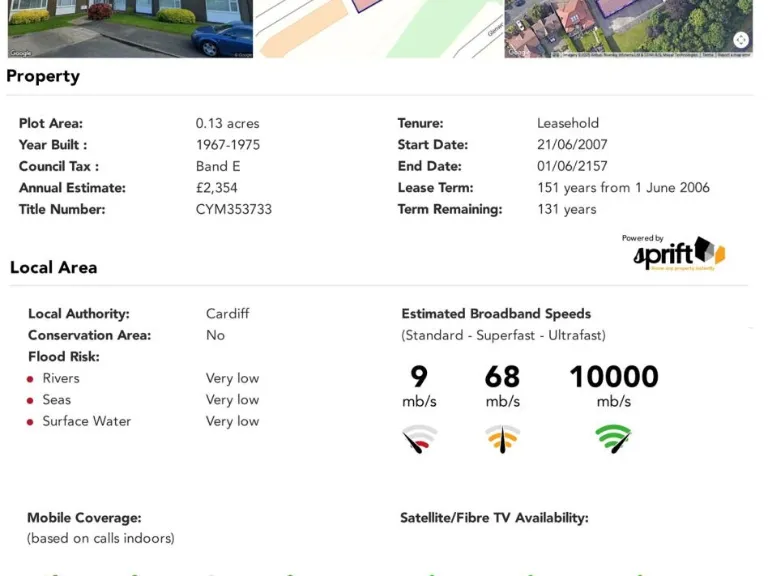This screenshot has width=768, height=576.
Task: Click the 10000 mb/s ultrafast speed value
Action: coord(613,377)
